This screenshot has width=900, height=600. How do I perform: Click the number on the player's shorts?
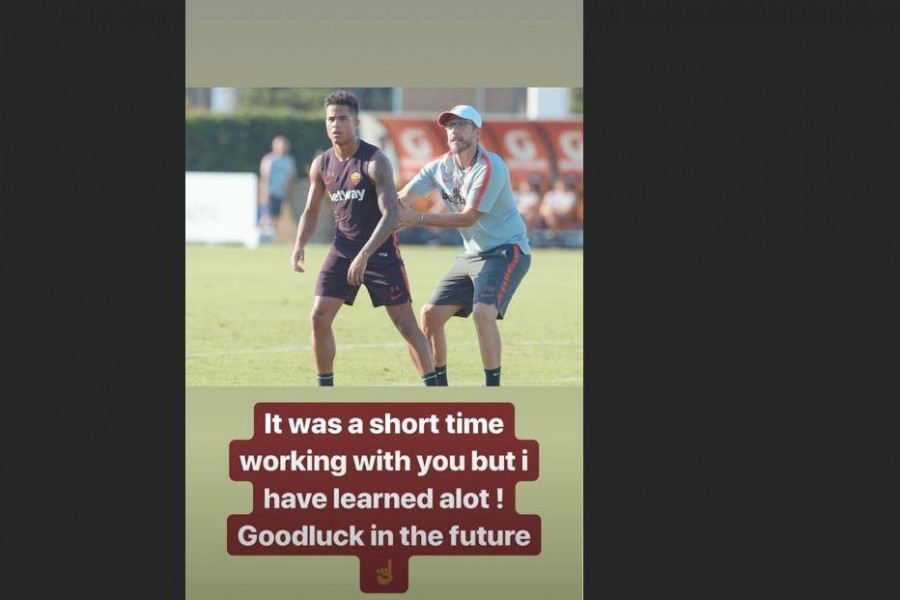point(395,291)
